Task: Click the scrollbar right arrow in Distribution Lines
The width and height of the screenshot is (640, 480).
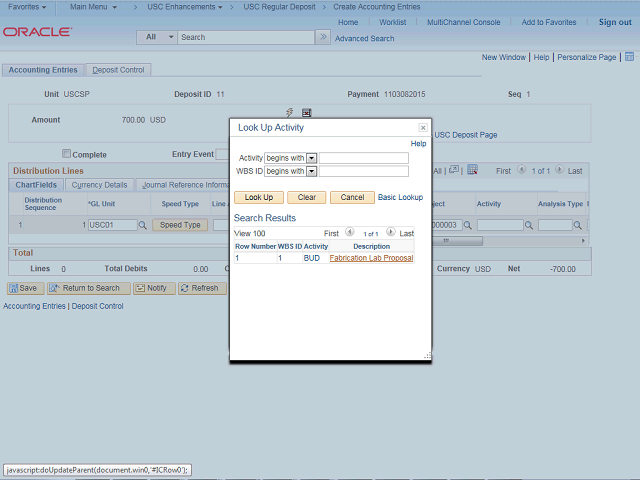Action: (x=583, y=241)
